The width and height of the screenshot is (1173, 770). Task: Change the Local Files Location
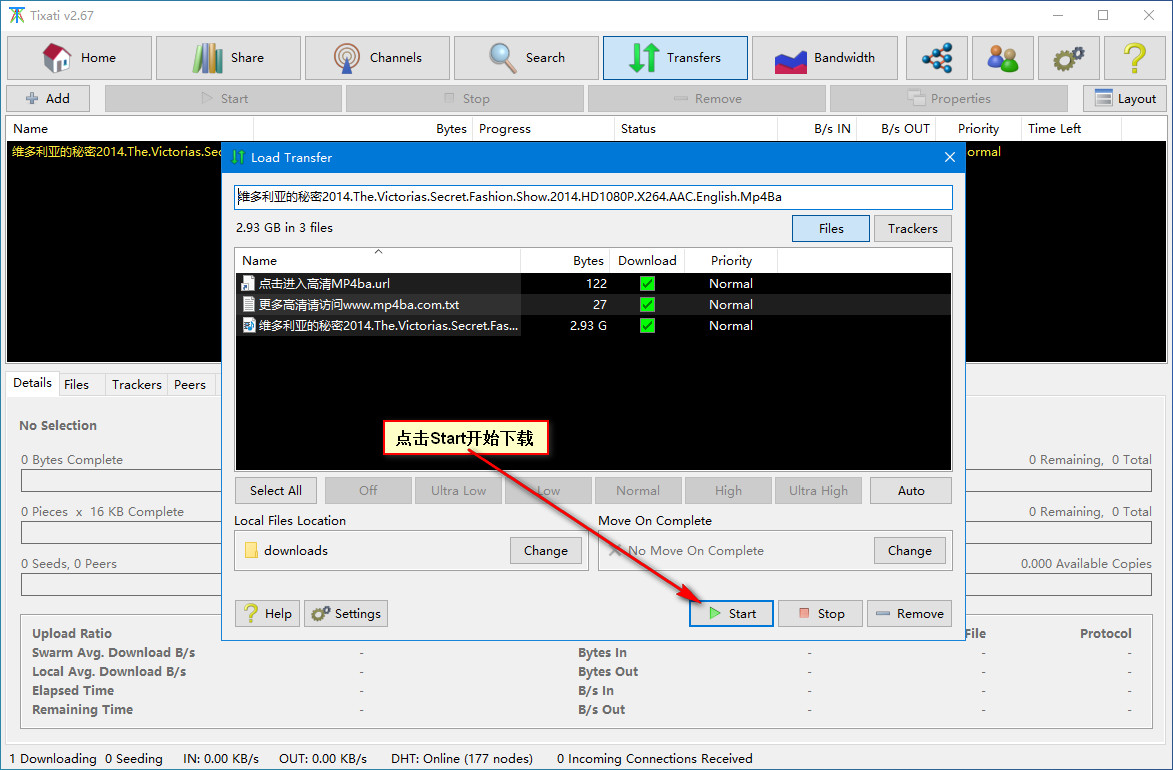[545, 551]
